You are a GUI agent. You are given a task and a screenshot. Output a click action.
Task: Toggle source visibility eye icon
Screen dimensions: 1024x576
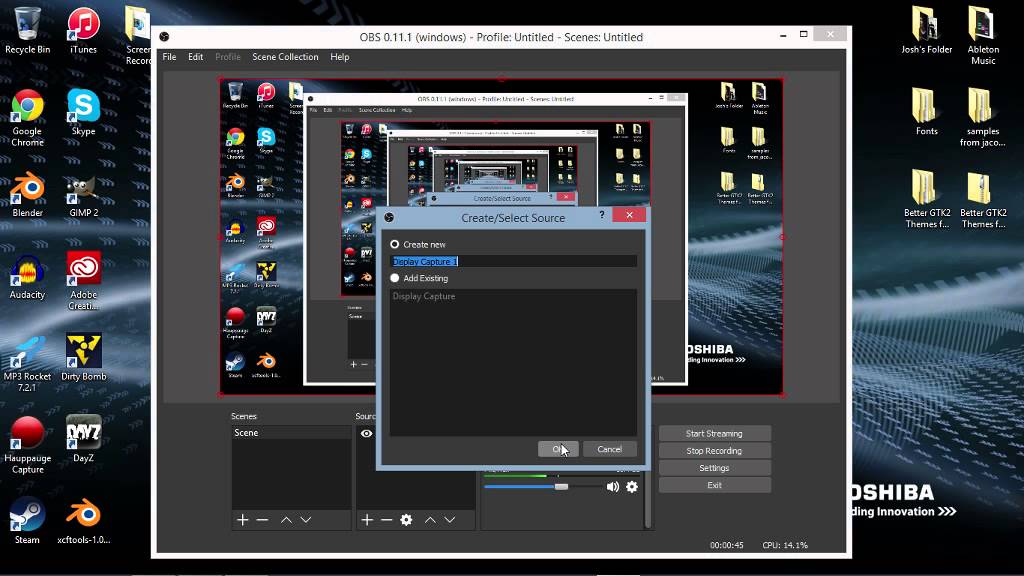click(x=366, y=433)
